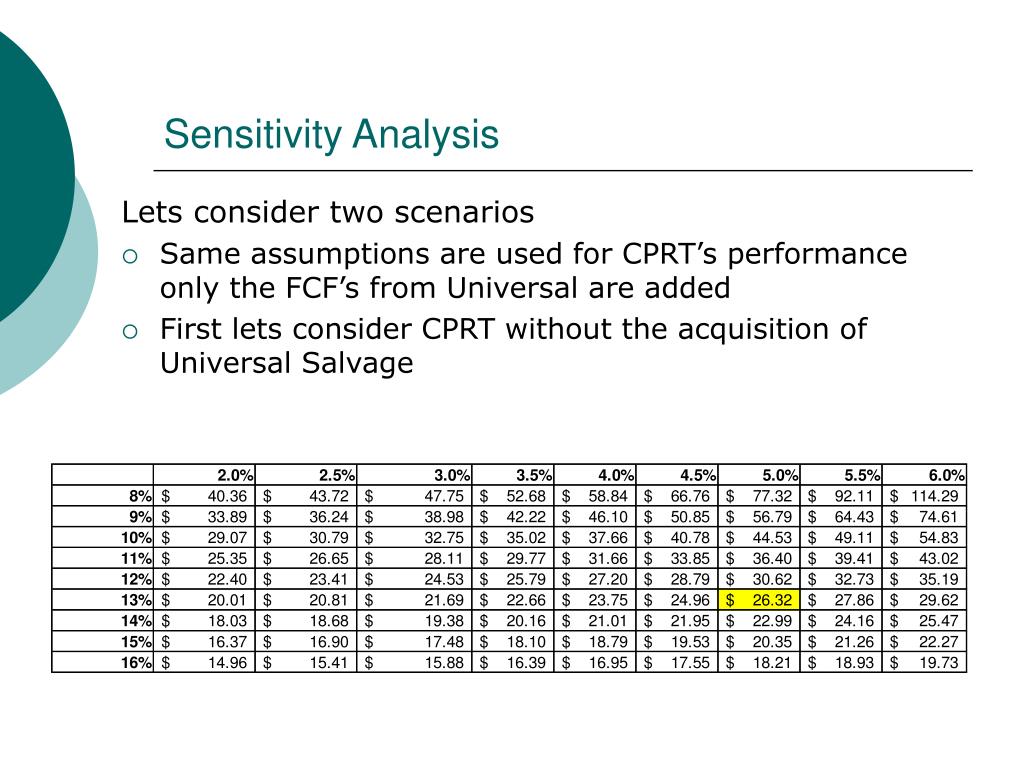The height and width of the screenshot is (768, 1024).
Task: Click the second hollow bullet point marker
Action: pyautogui.click(x=130, y=332)
